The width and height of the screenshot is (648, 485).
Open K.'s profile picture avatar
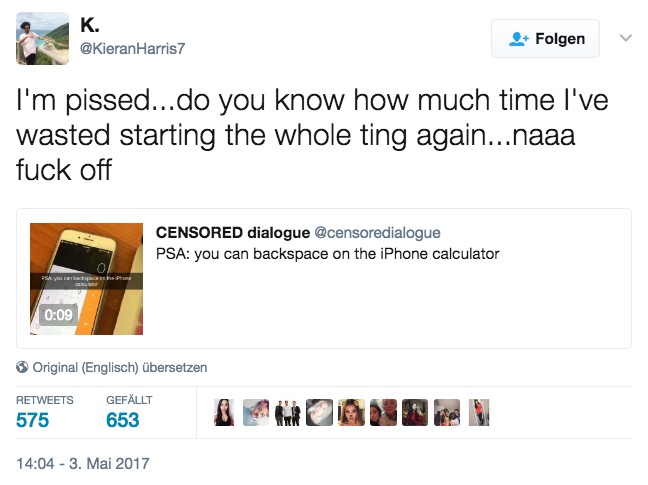[42, 38]
